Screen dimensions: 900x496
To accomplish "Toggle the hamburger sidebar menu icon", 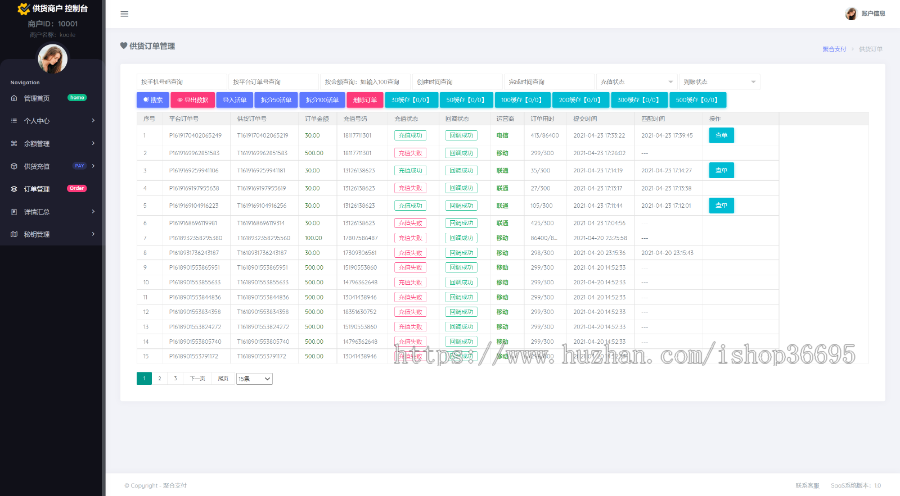I will [124, 14].
